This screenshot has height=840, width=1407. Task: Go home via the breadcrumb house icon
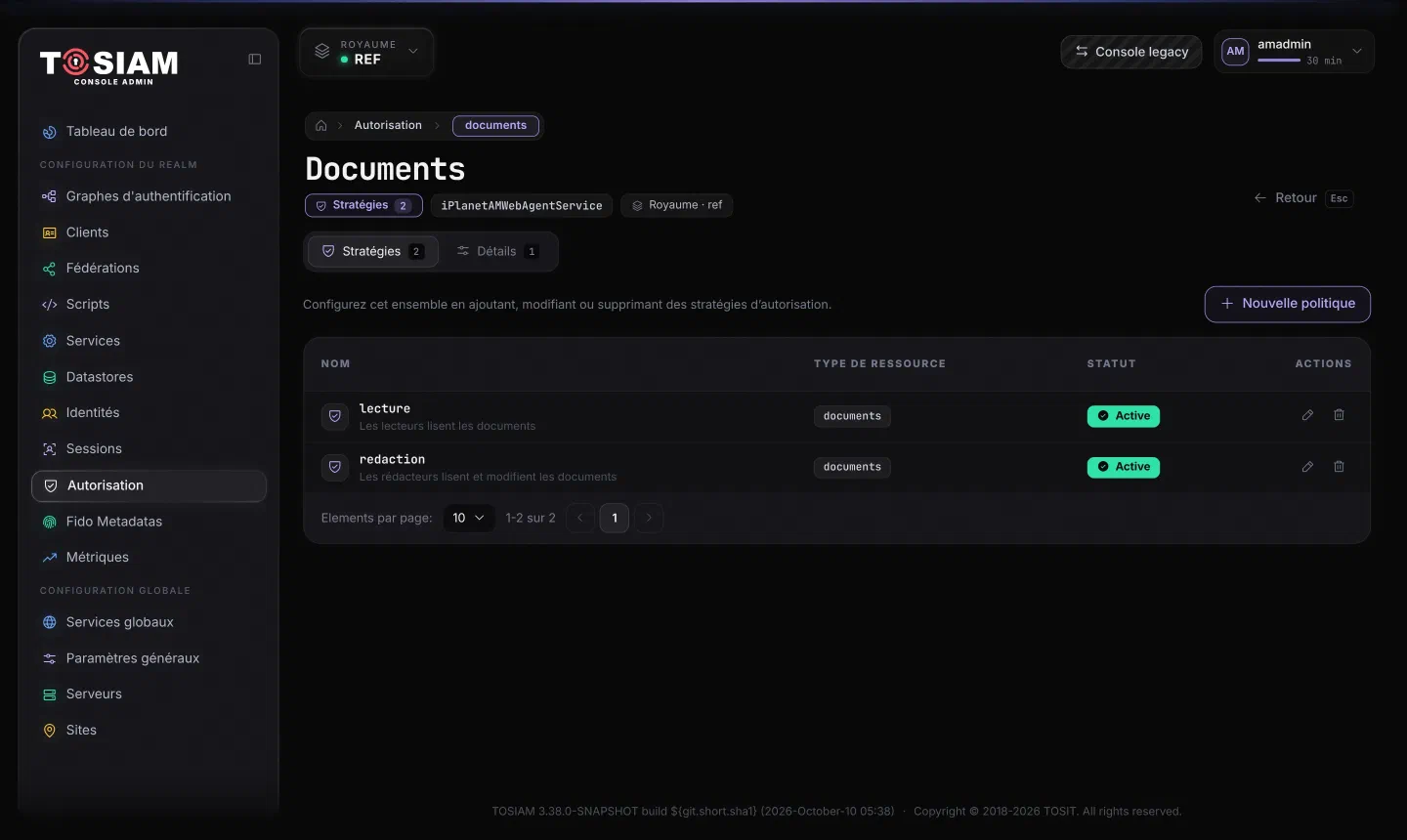(321, 126)
